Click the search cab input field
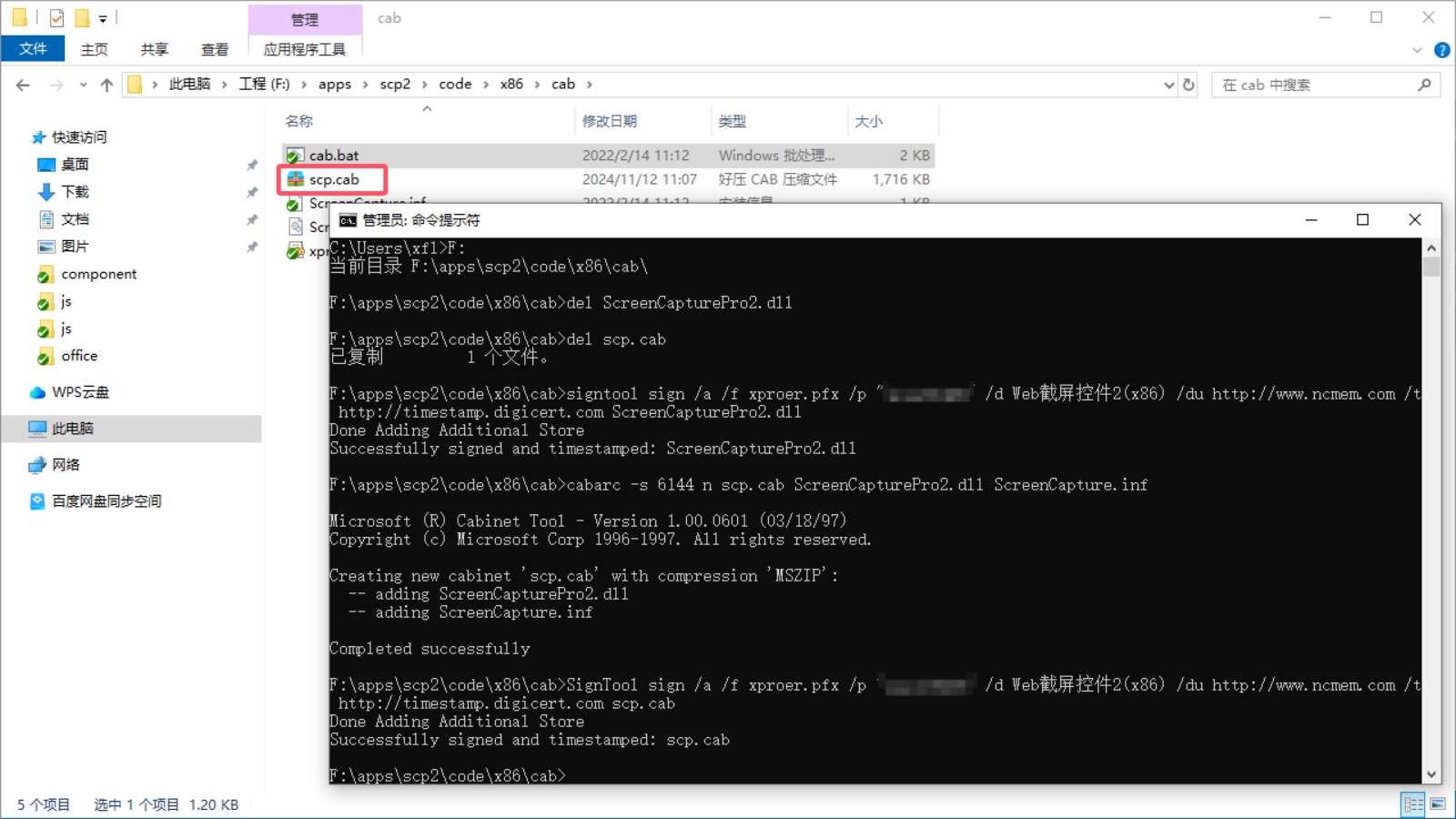This screenshot has height=819, width=1456. [x=1315, y=85]
